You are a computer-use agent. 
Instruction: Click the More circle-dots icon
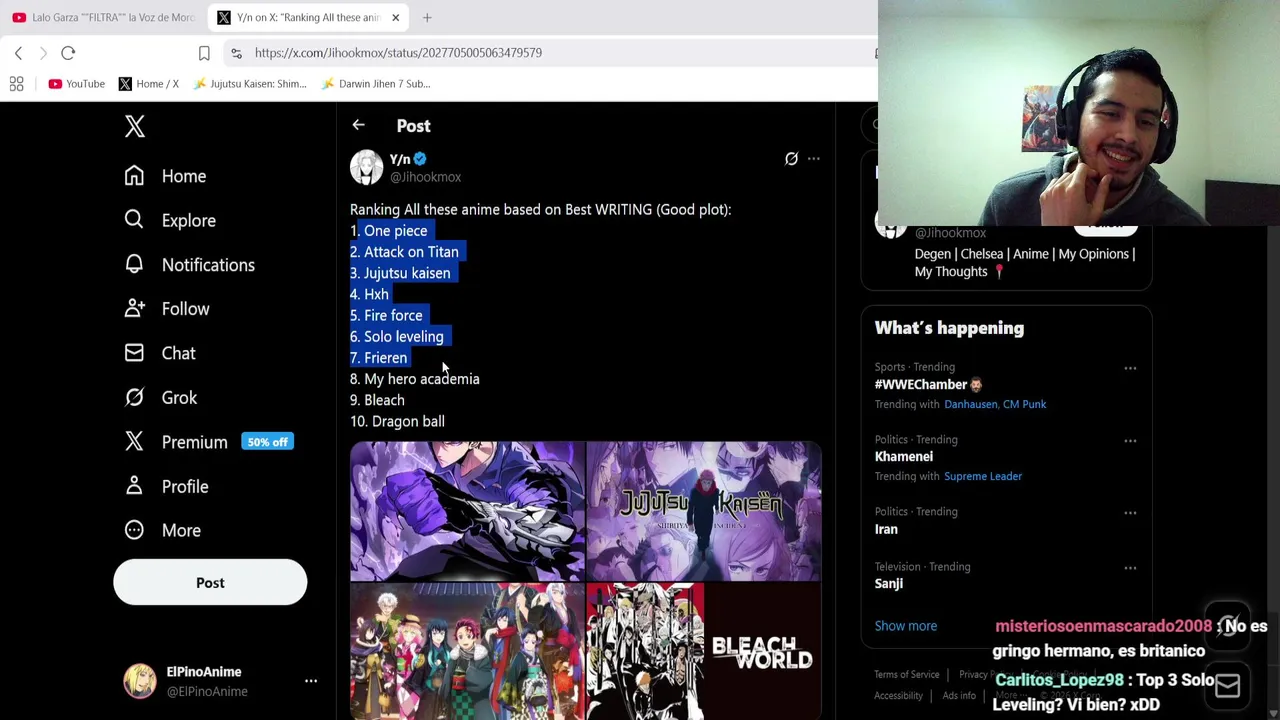click(x=134, y=530)
